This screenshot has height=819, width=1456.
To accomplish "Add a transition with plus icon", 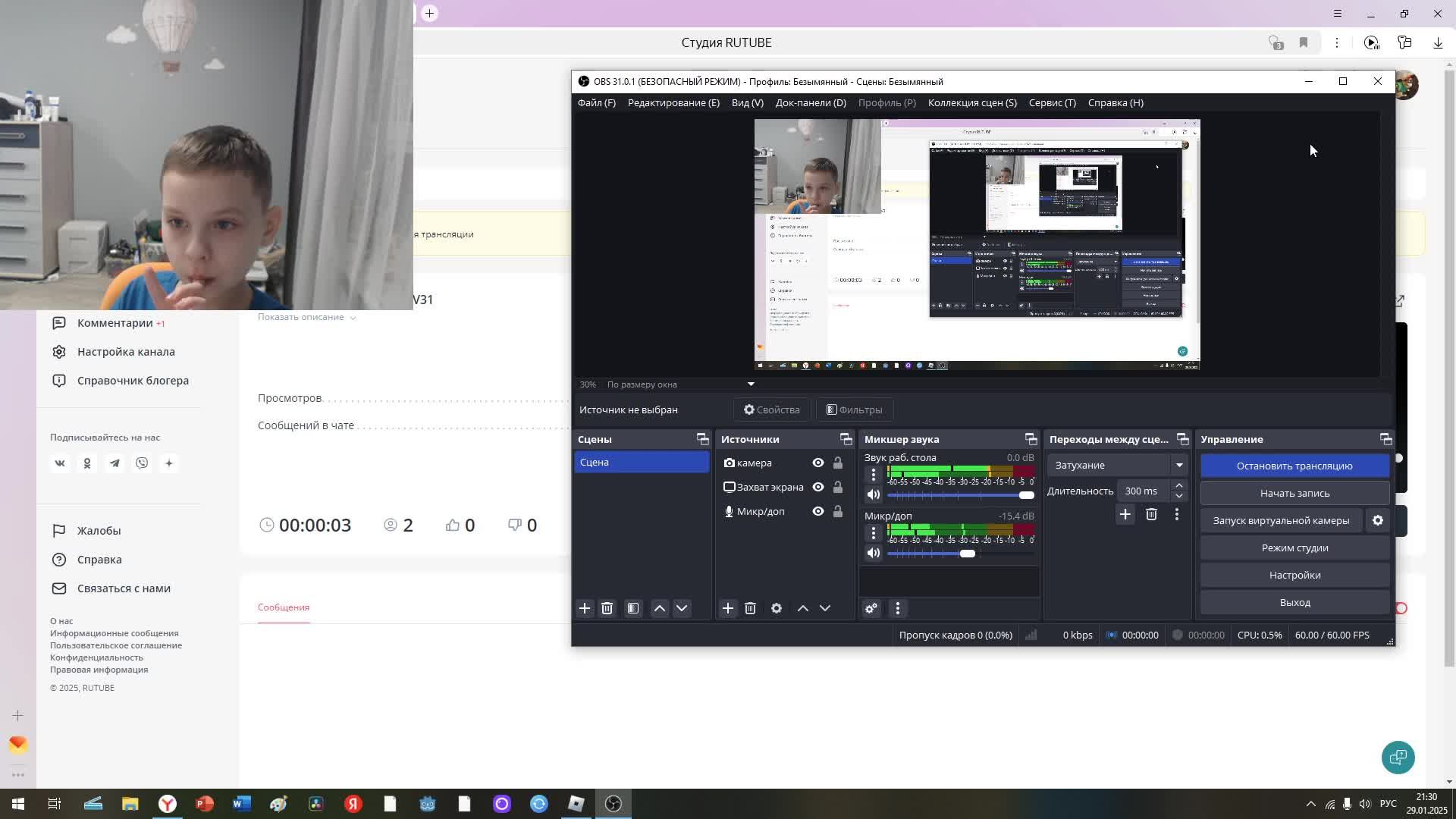I will [1125, 514].
